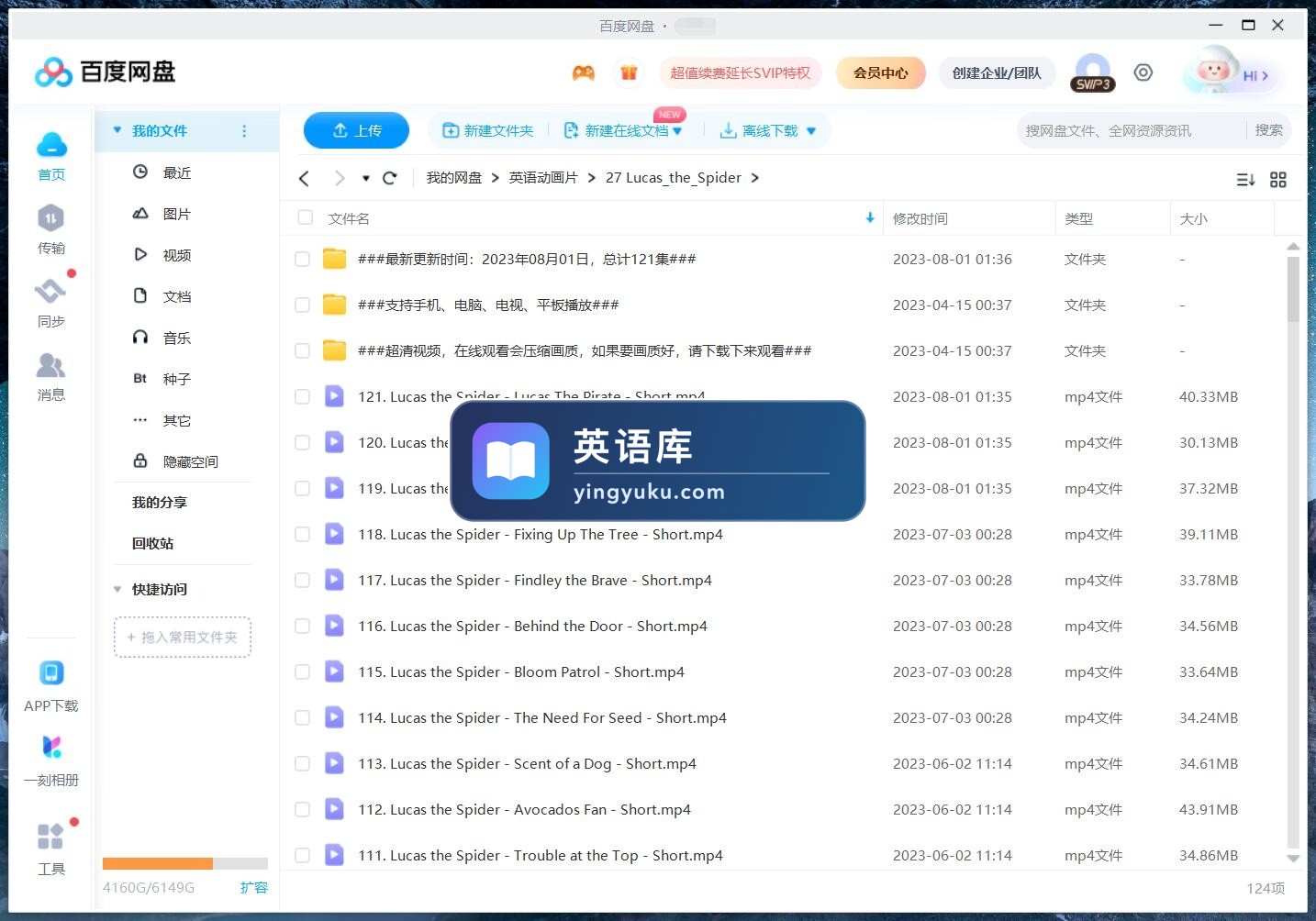
Task: Open the 消息 messages icon
Action: point(50,365)
